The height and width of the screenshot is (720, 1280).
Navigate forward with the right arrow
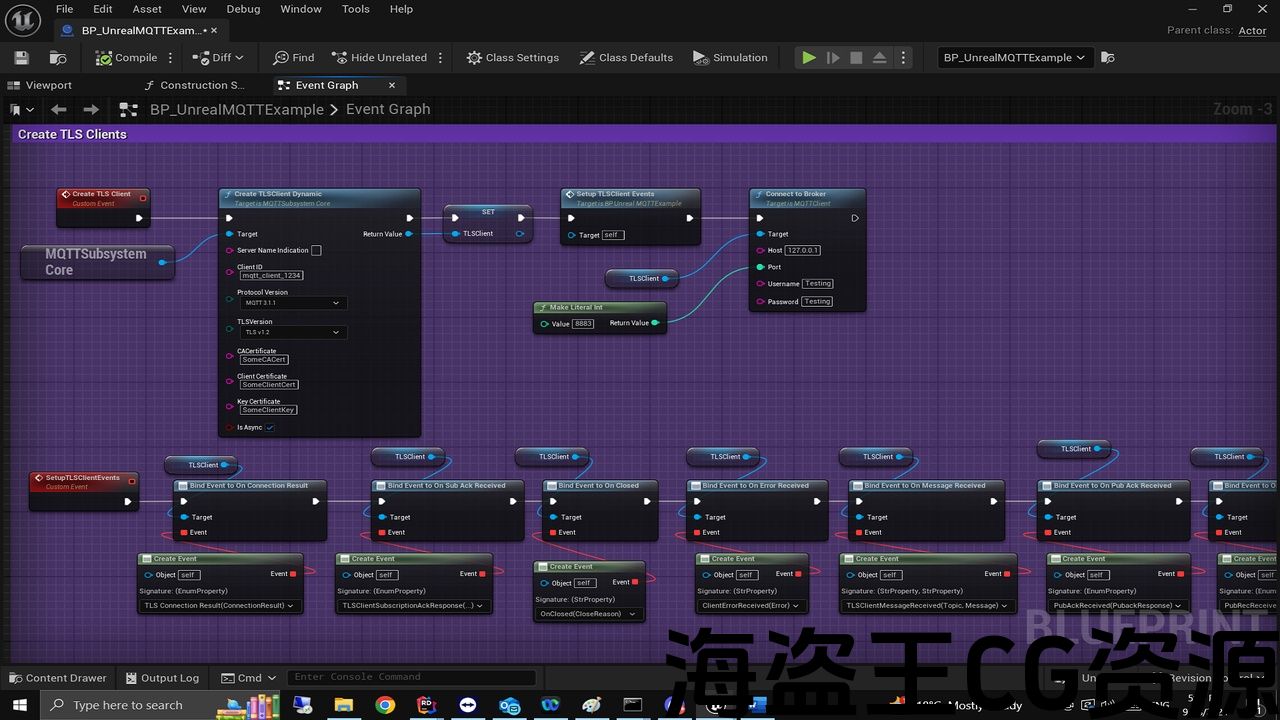91,110
